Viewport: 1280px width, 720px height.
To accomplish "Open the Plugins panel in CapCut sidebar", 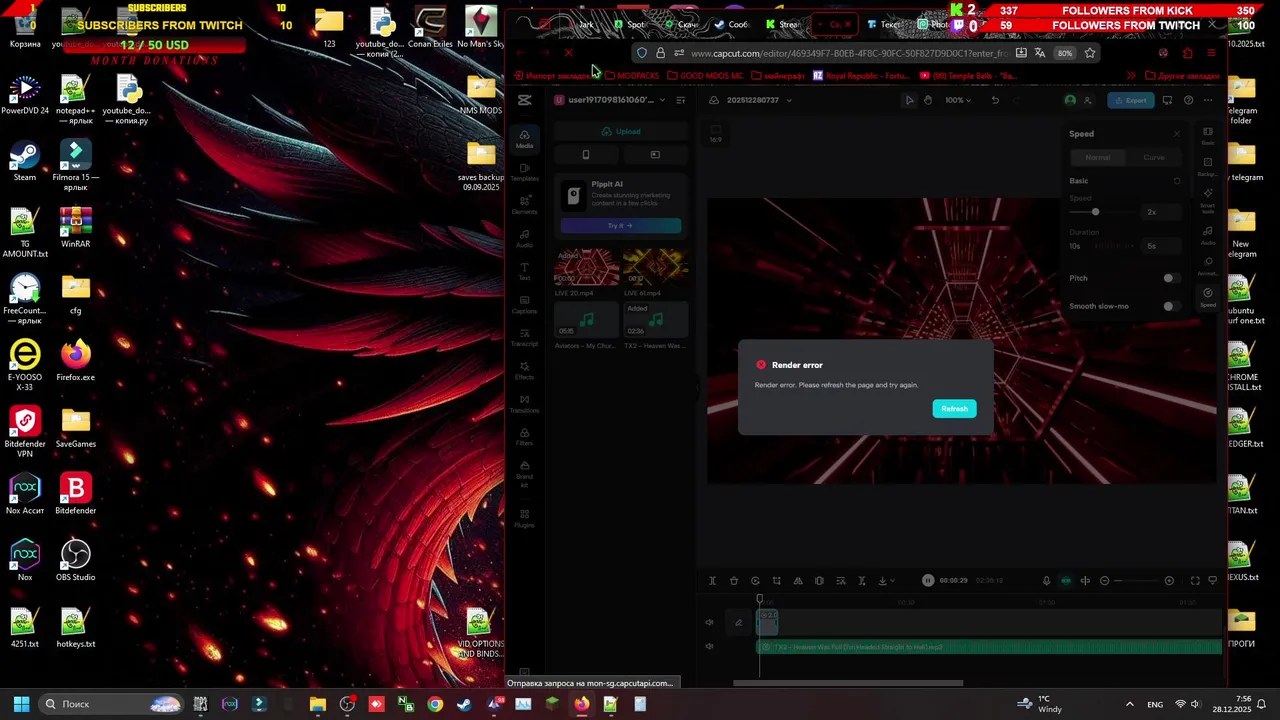I will [x=524, y=517].
